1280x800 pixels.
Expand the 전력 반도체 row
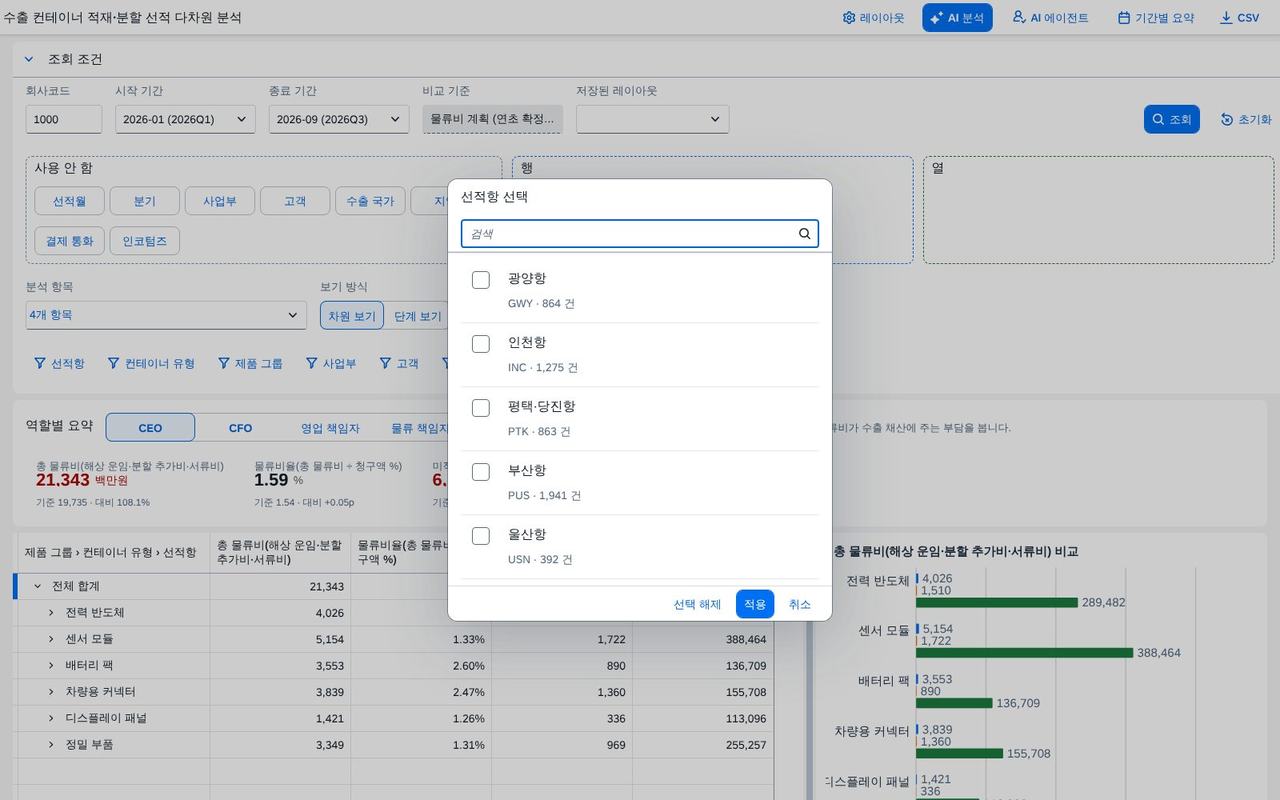coord(51,612)
